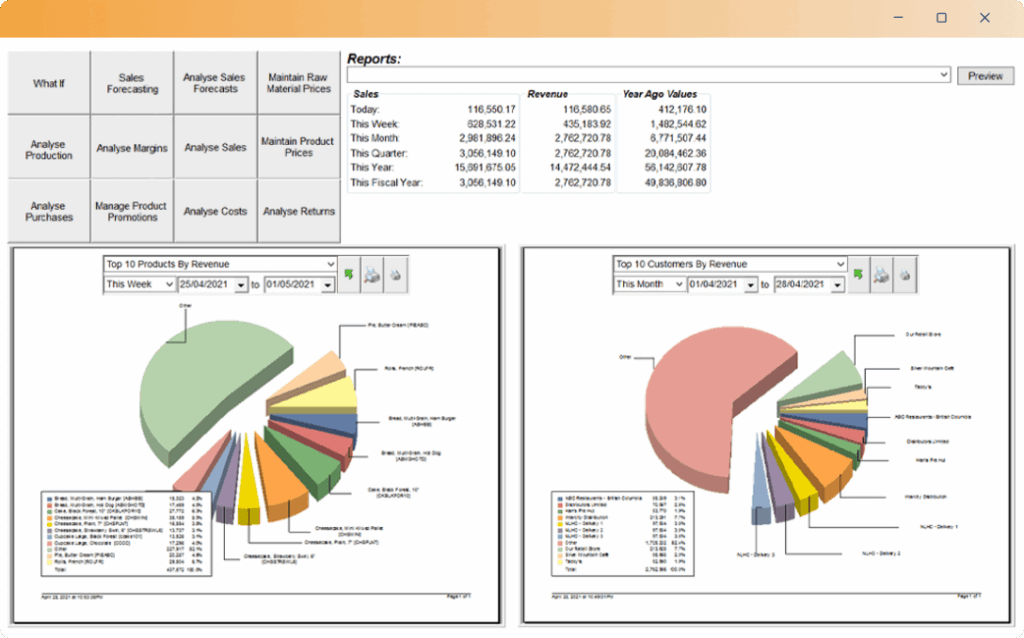Image resolution: width=1024 pixels, height=638 pixels.
Task: Click the Products chart legend table
Action: pos(126,534)
